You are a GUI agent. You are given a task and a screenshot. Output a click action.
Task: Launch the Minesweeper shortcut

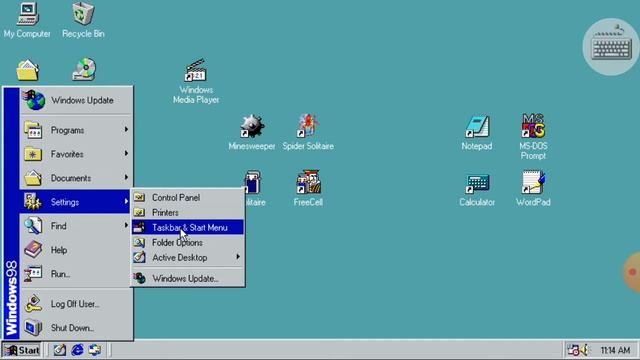[252, 132]
